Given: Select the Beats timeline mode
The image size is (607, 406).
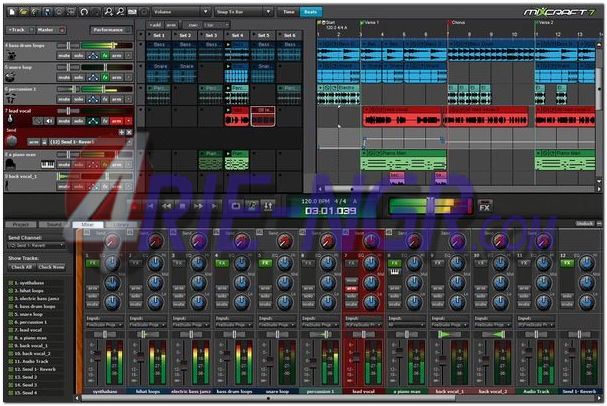Looking at the screenshot, I should (x=311, y=12).
